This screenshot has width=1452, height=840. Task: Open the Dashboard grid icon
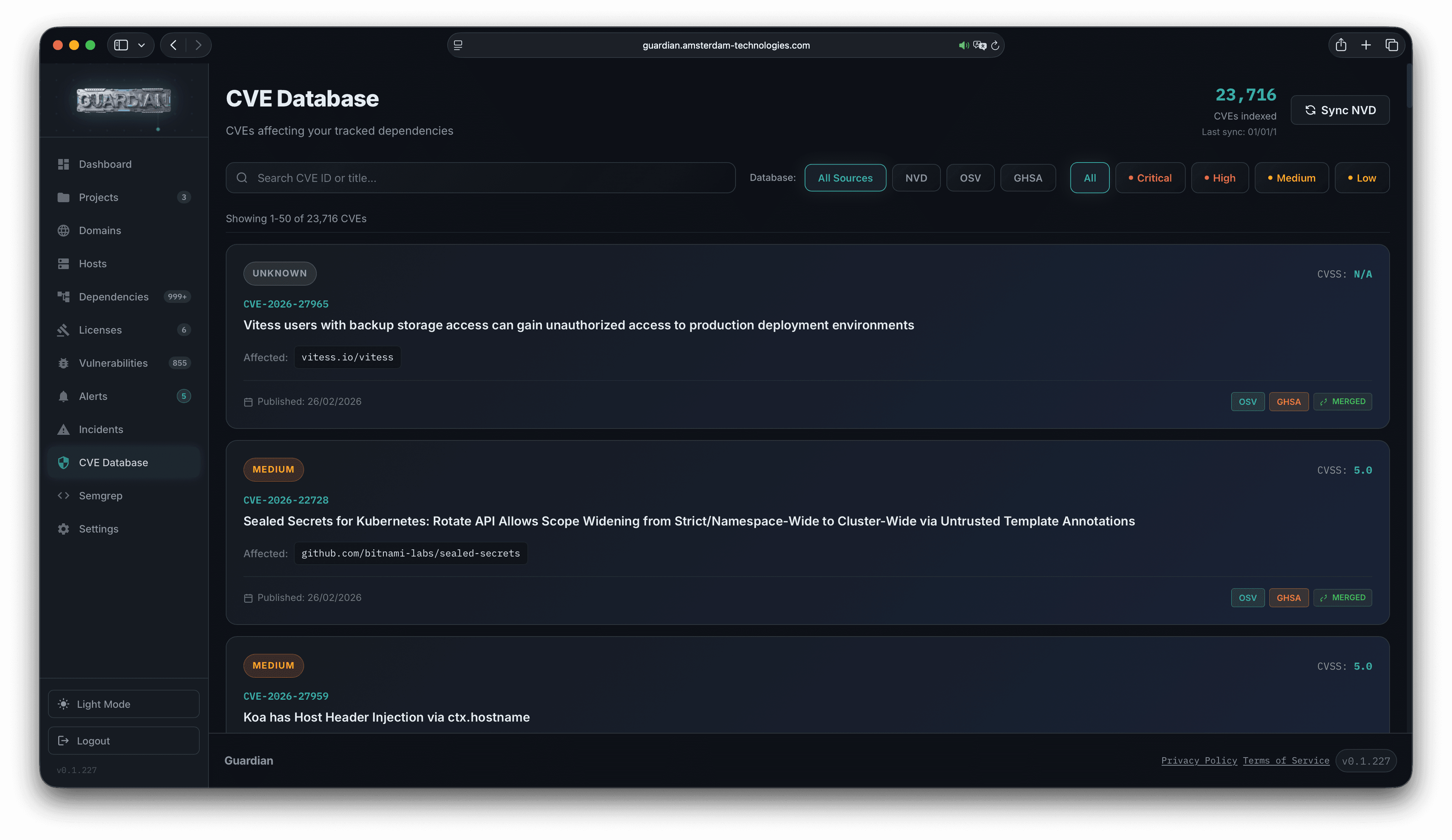64,164
